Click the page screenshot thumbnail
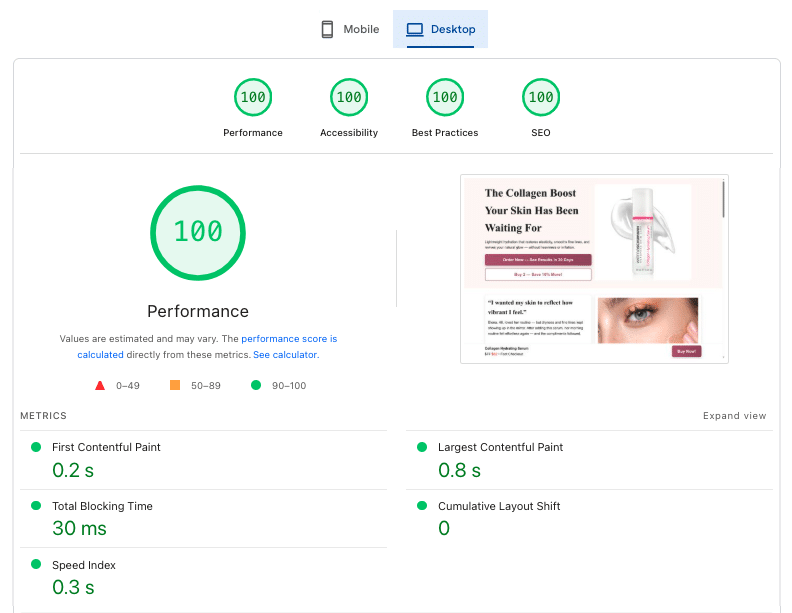The width and height of the screenshot is (792, 613). click(x=594, y=269)
